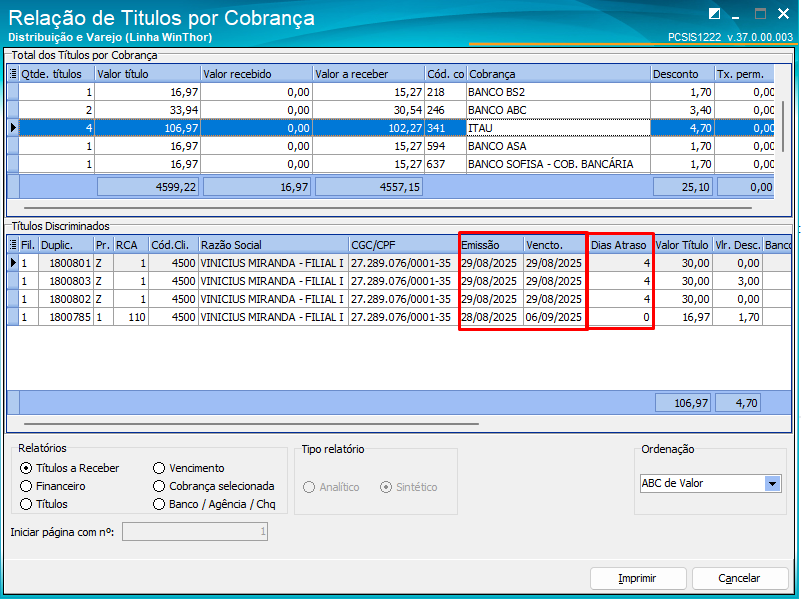The image size is (801, 602).
Task: Click the Razão Social column header
Action: [273, 245]
